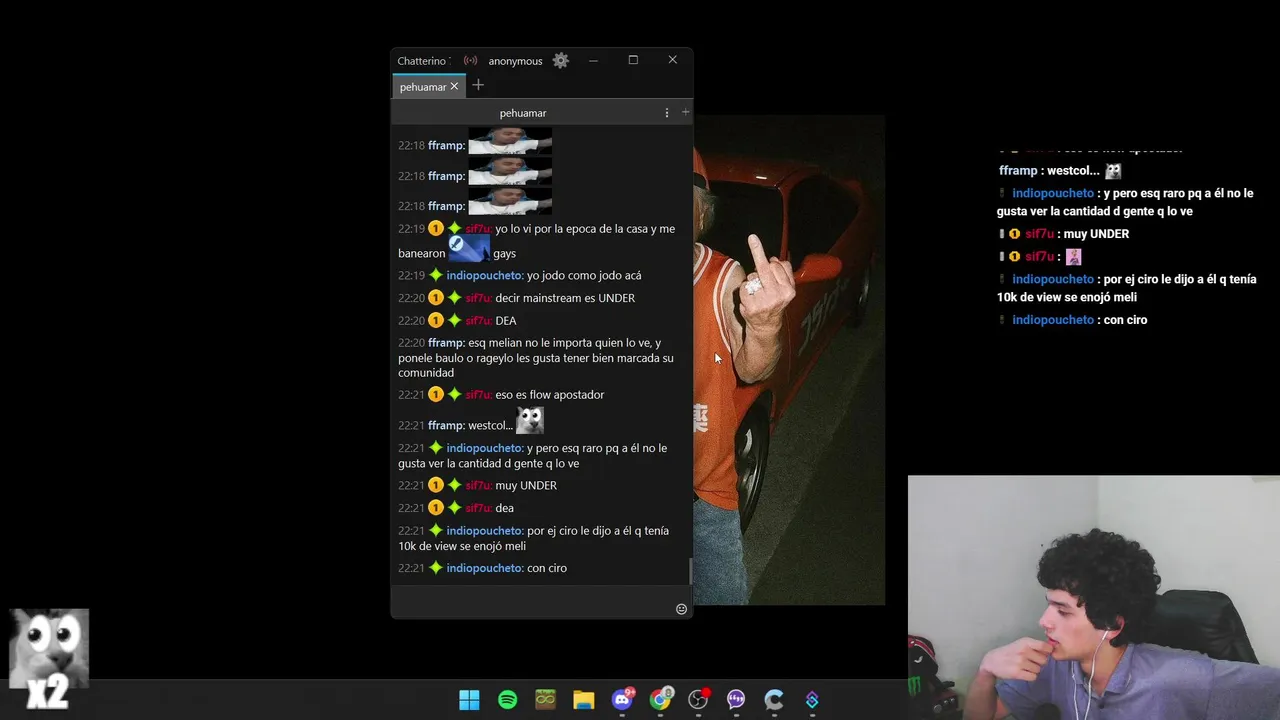Click 'con ciro' in stream chat overlay

pos(1124,320)
